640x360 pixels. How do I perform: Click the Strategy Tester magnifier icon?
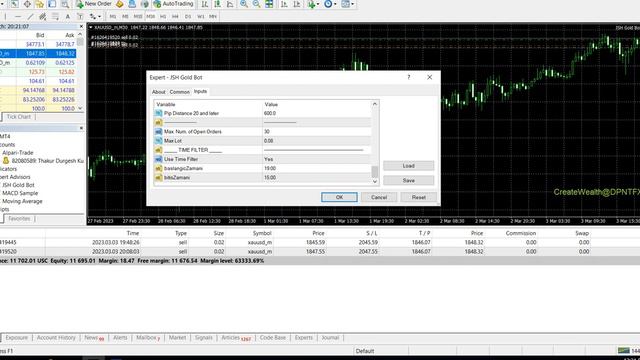tap(65, 4)
